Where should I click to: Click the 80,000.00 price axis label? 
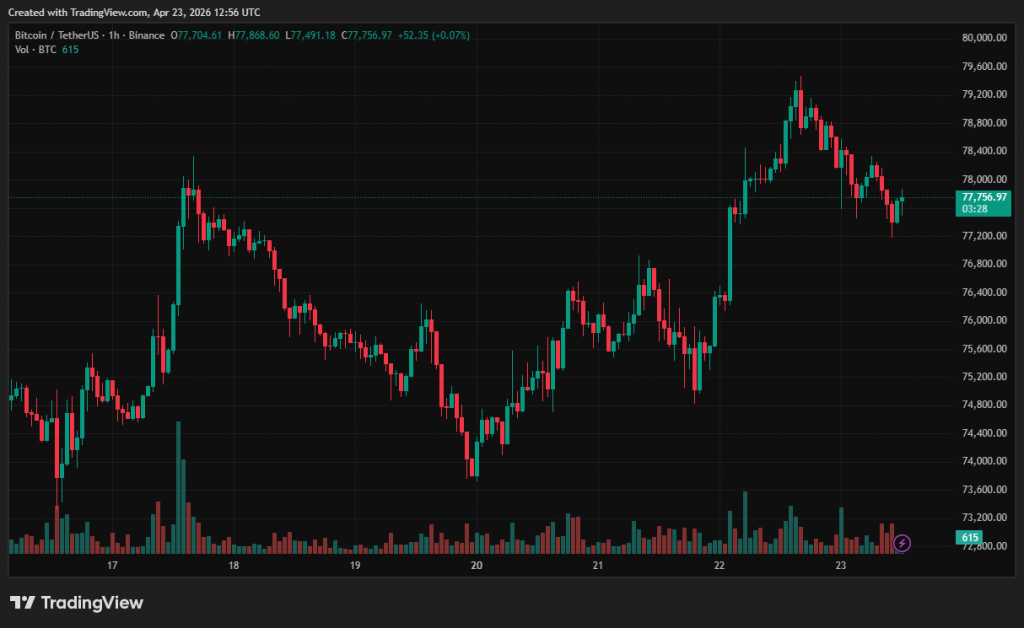point(983,38)
